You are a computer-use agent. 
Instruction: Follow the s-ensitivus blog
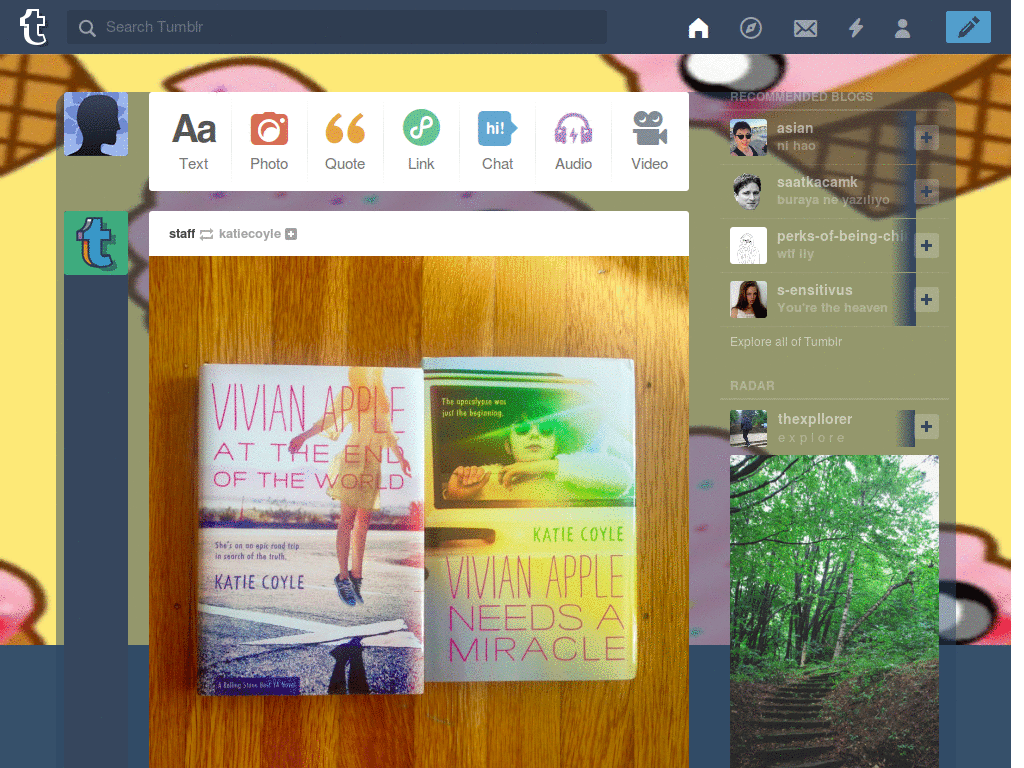[x=926, y=300]
